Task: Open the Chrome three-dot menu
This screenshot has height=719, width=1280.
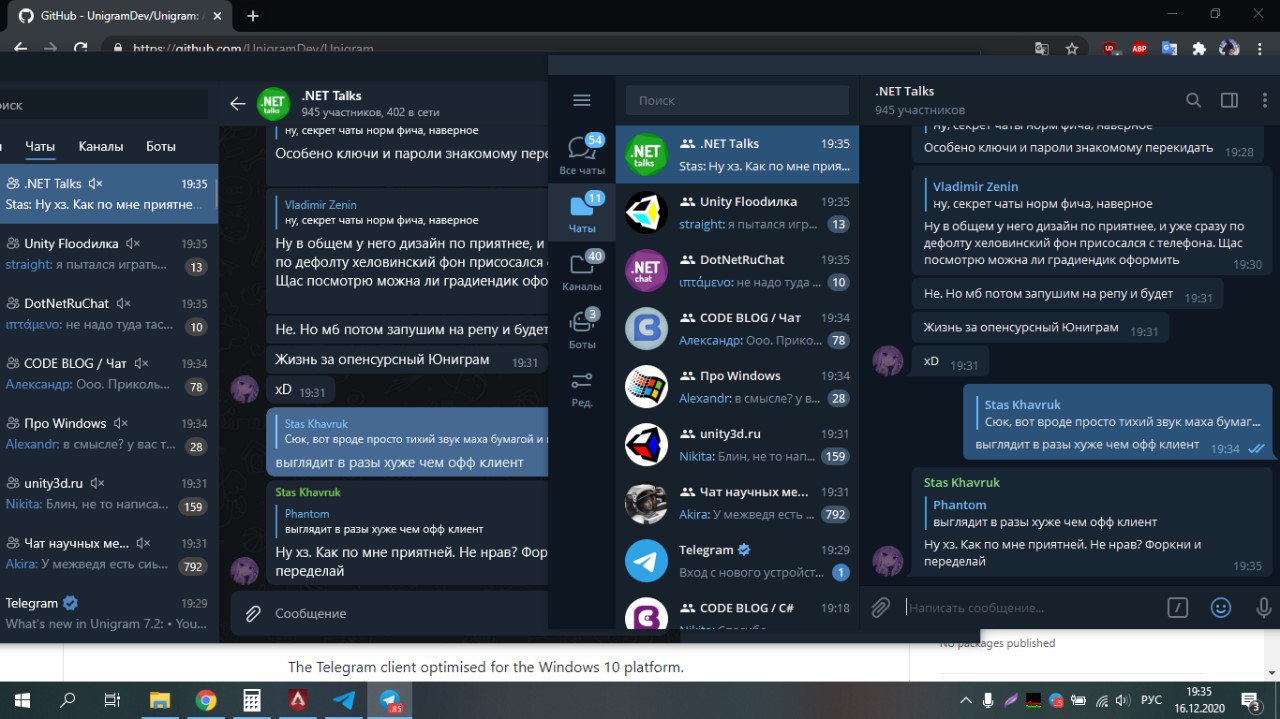Action: click(x=1262, y=48)
